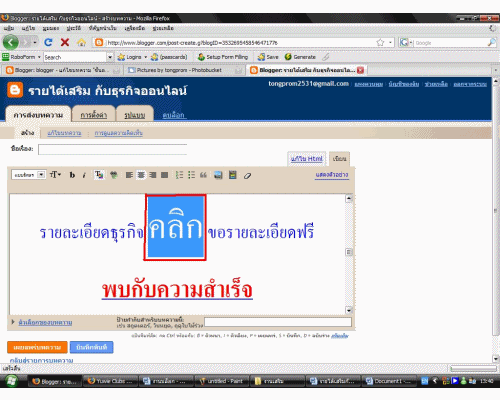
Task: Open the text color picker icon
Action: pyautogui.click(x=99, y=175)
